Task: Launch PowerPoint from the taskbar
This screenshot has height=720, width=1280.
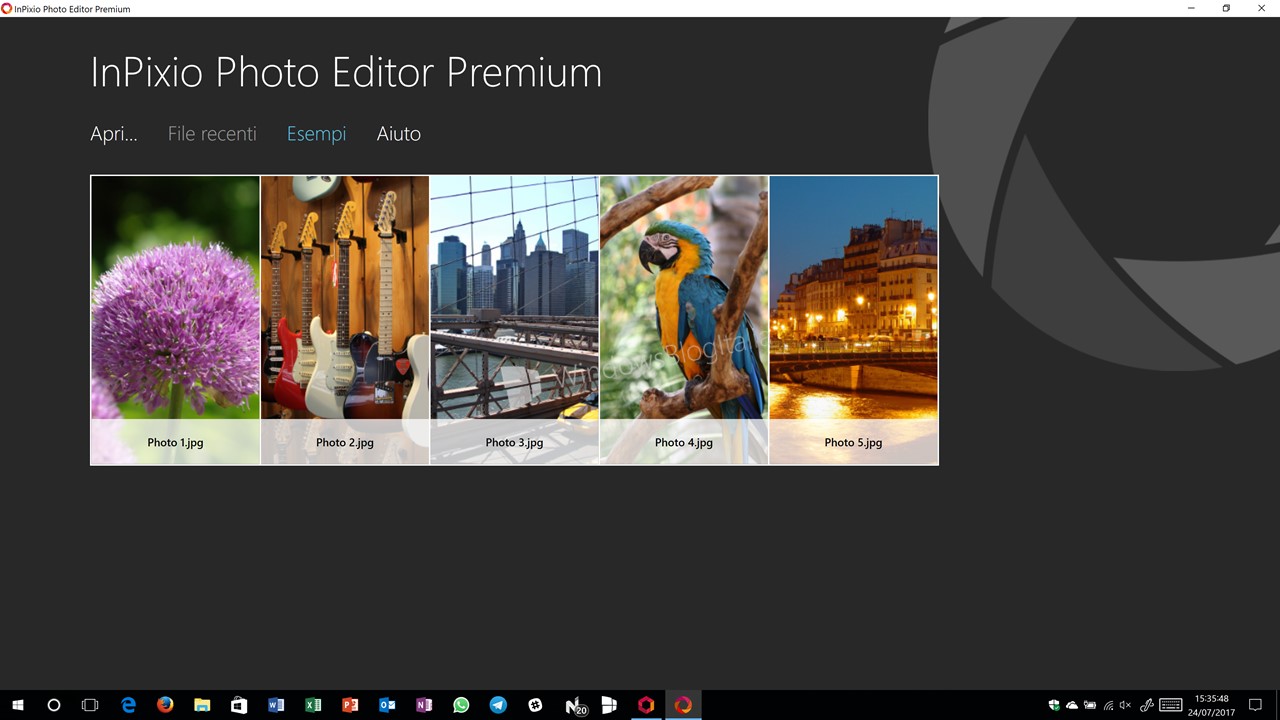Action: coord(350,705)
